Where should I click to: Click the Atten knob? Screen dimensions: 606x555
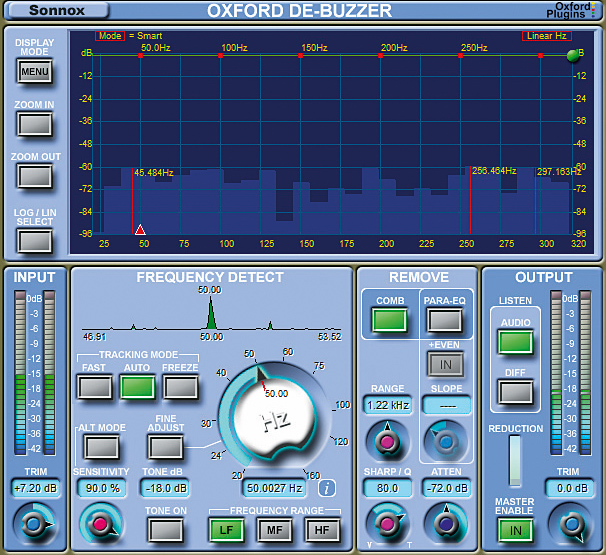coord(446,524)
